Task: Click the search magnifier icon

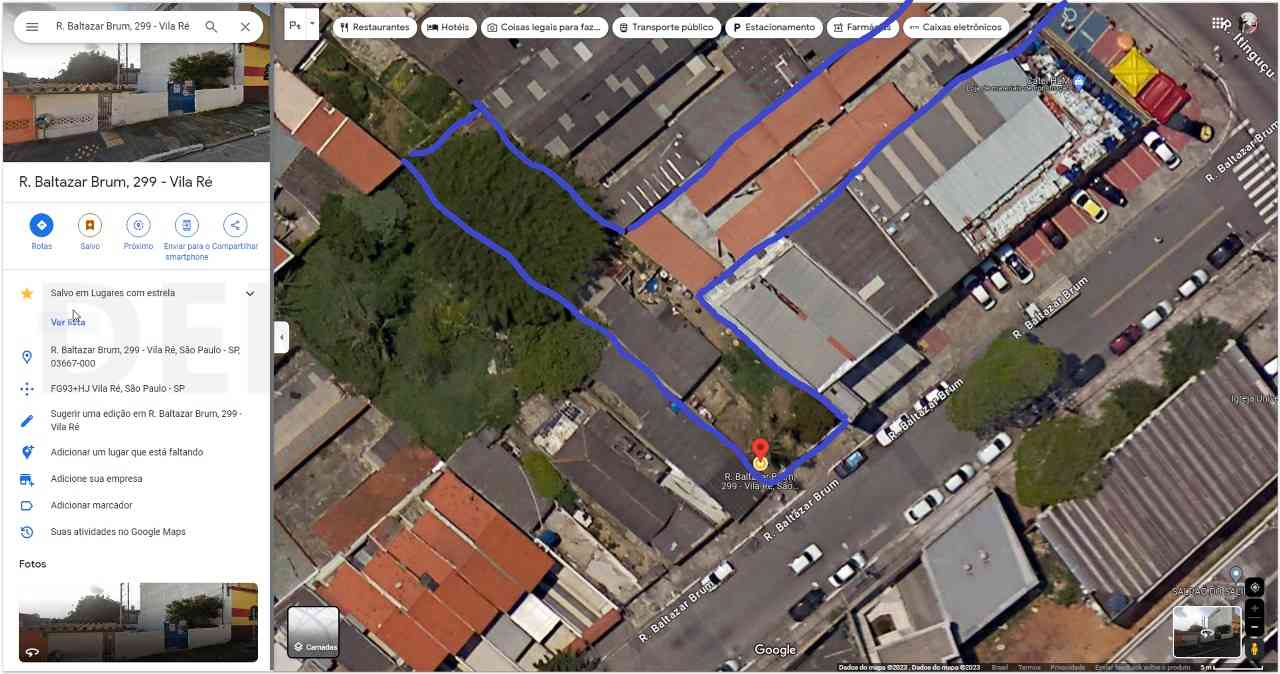Action: (x=211, y=27)
